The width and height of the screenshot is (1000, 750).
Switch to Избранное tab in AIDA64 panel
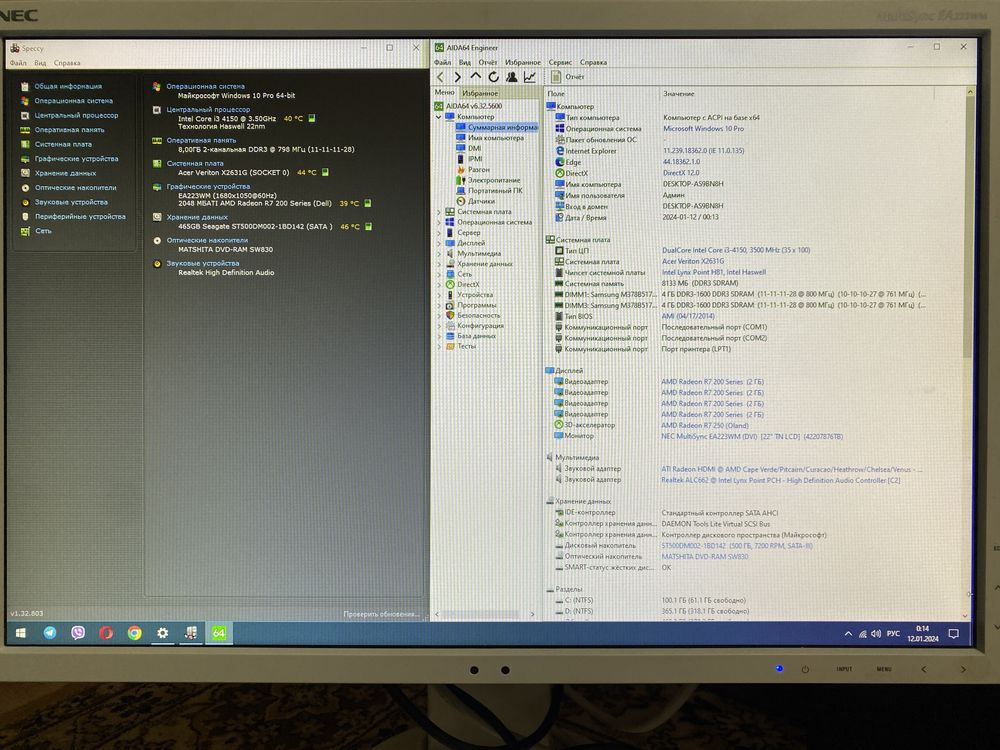tap(480, 93)
